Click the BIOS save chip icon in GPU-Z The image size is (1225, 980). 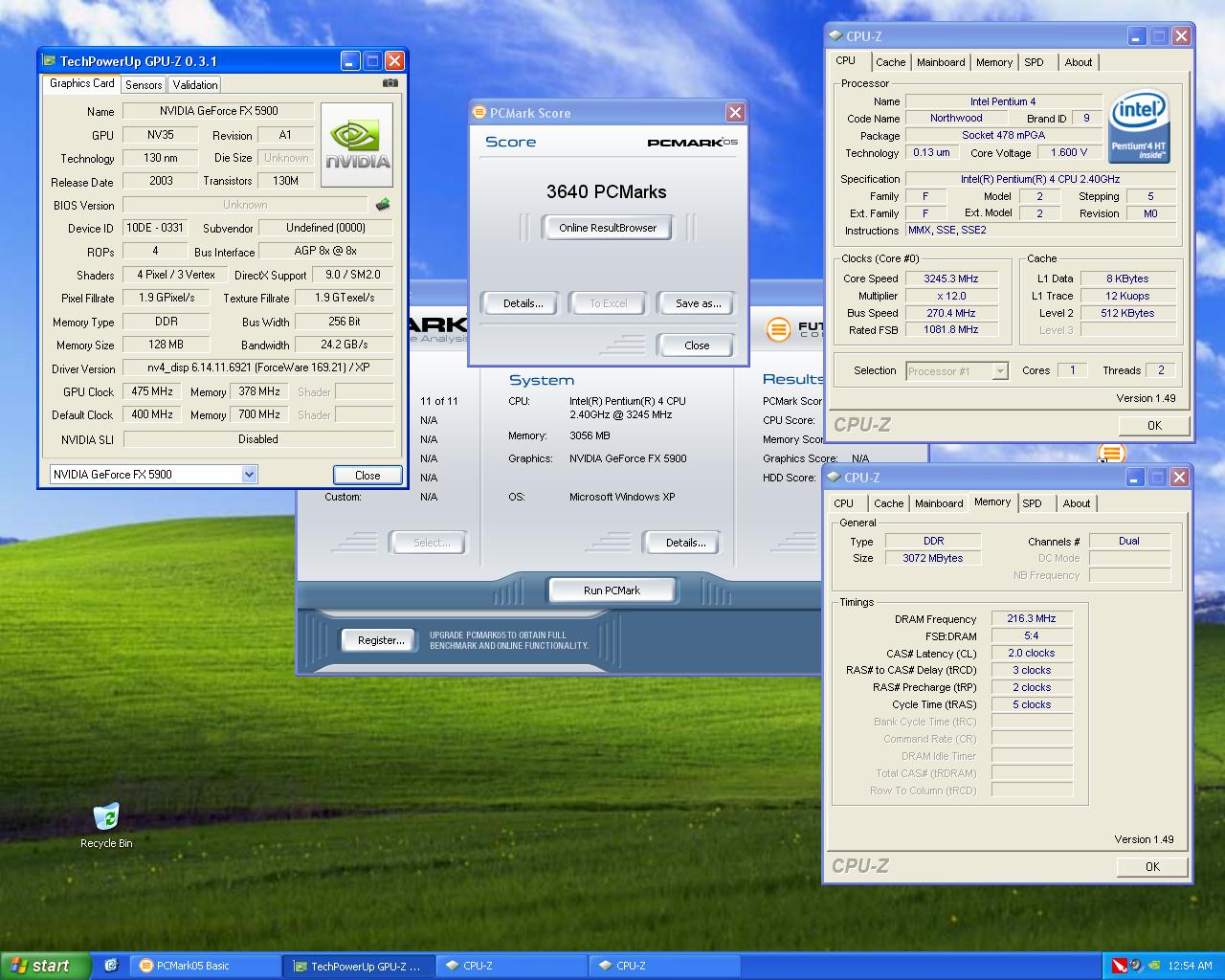click(x=383, y=204)
